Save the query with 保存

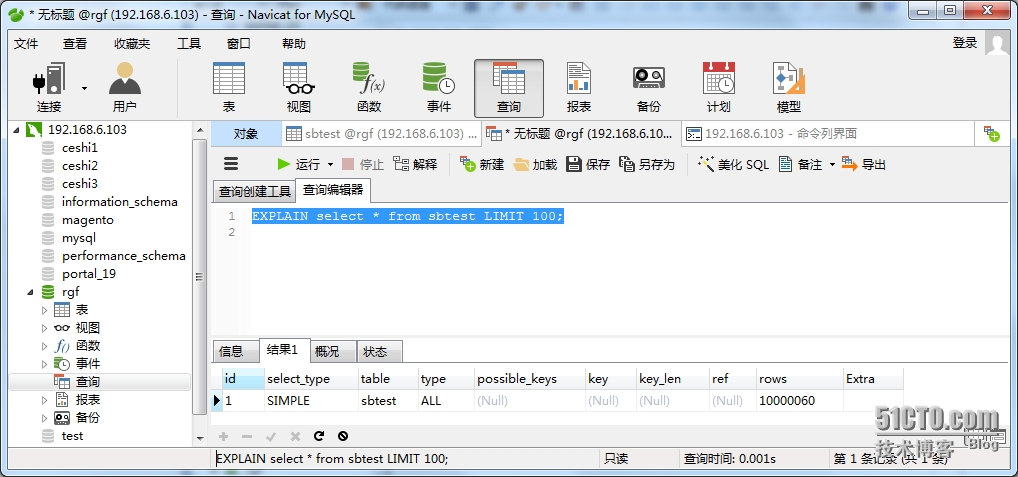coord(588,165)
